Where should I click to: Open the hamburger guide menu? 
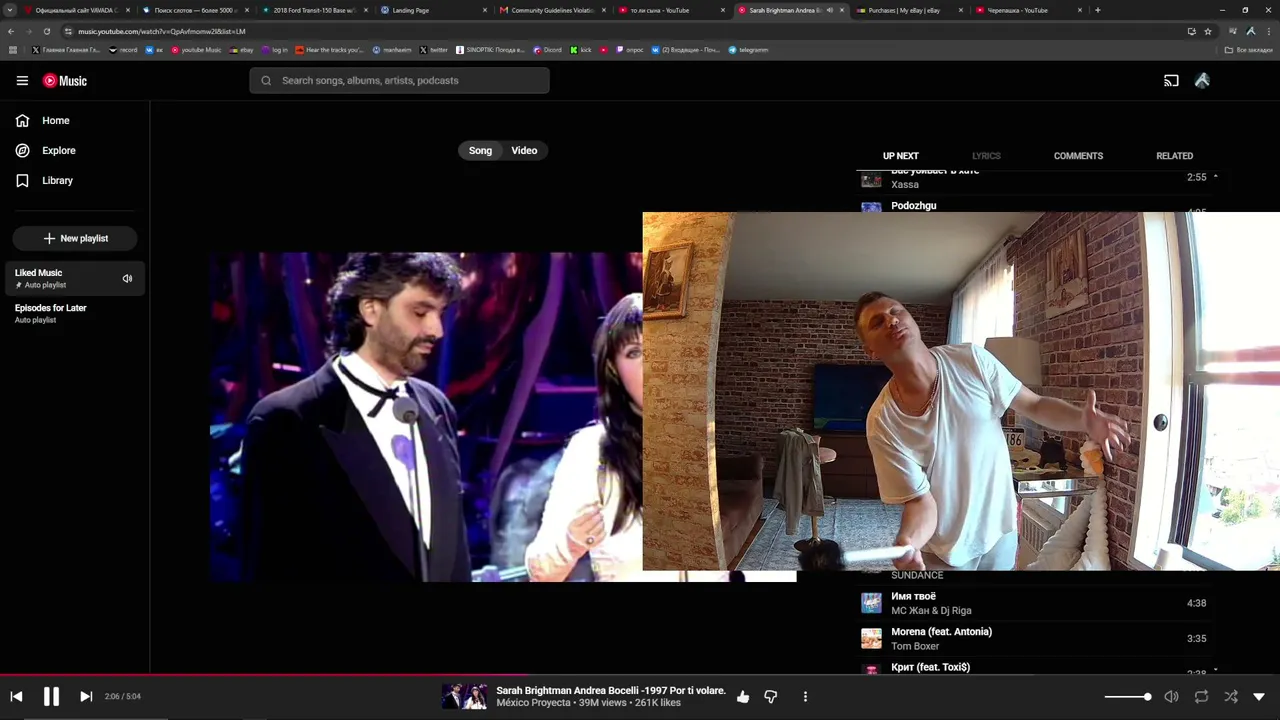point(22,81)
